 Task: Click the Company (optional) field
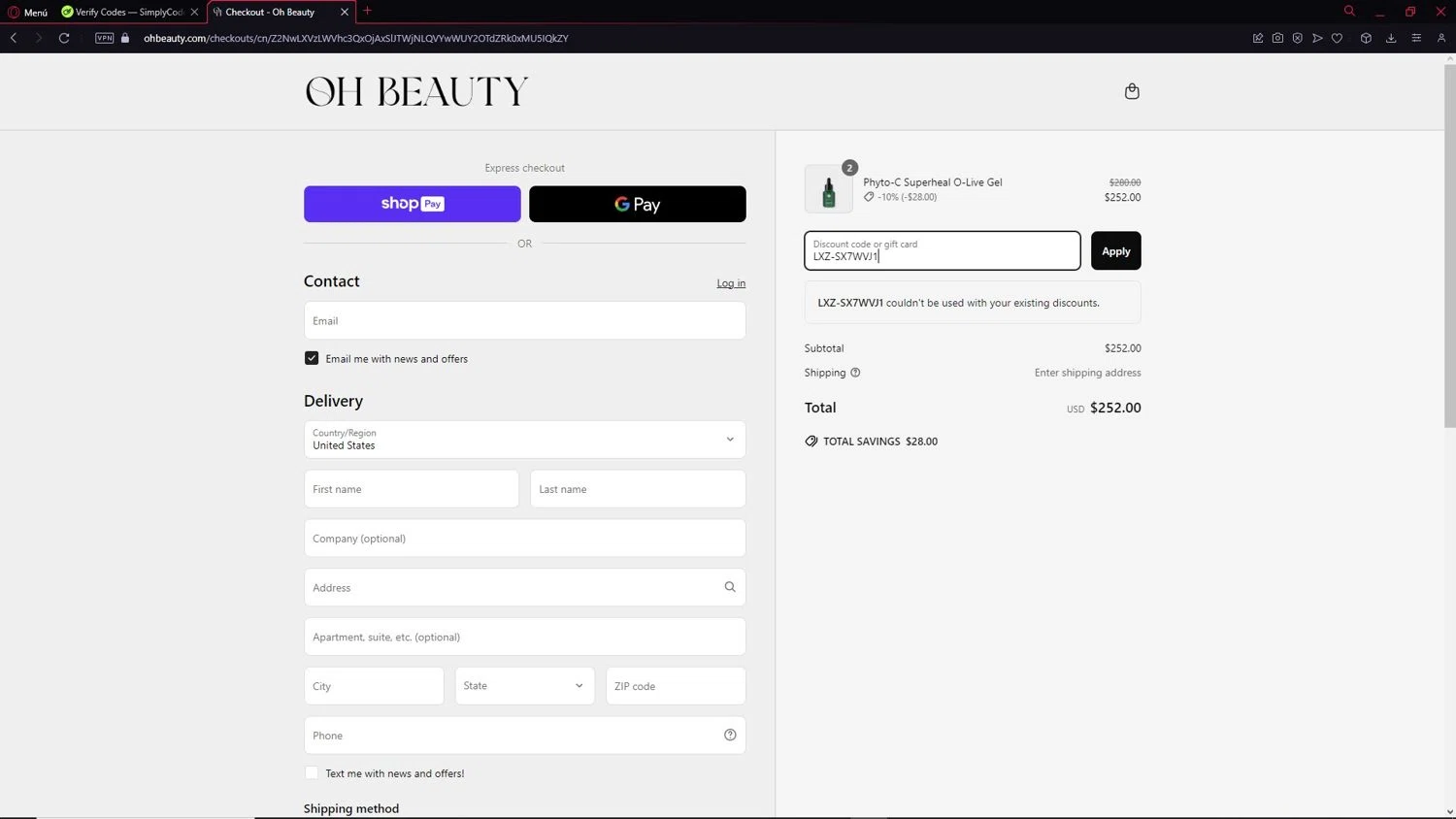[x=525, y=539]
